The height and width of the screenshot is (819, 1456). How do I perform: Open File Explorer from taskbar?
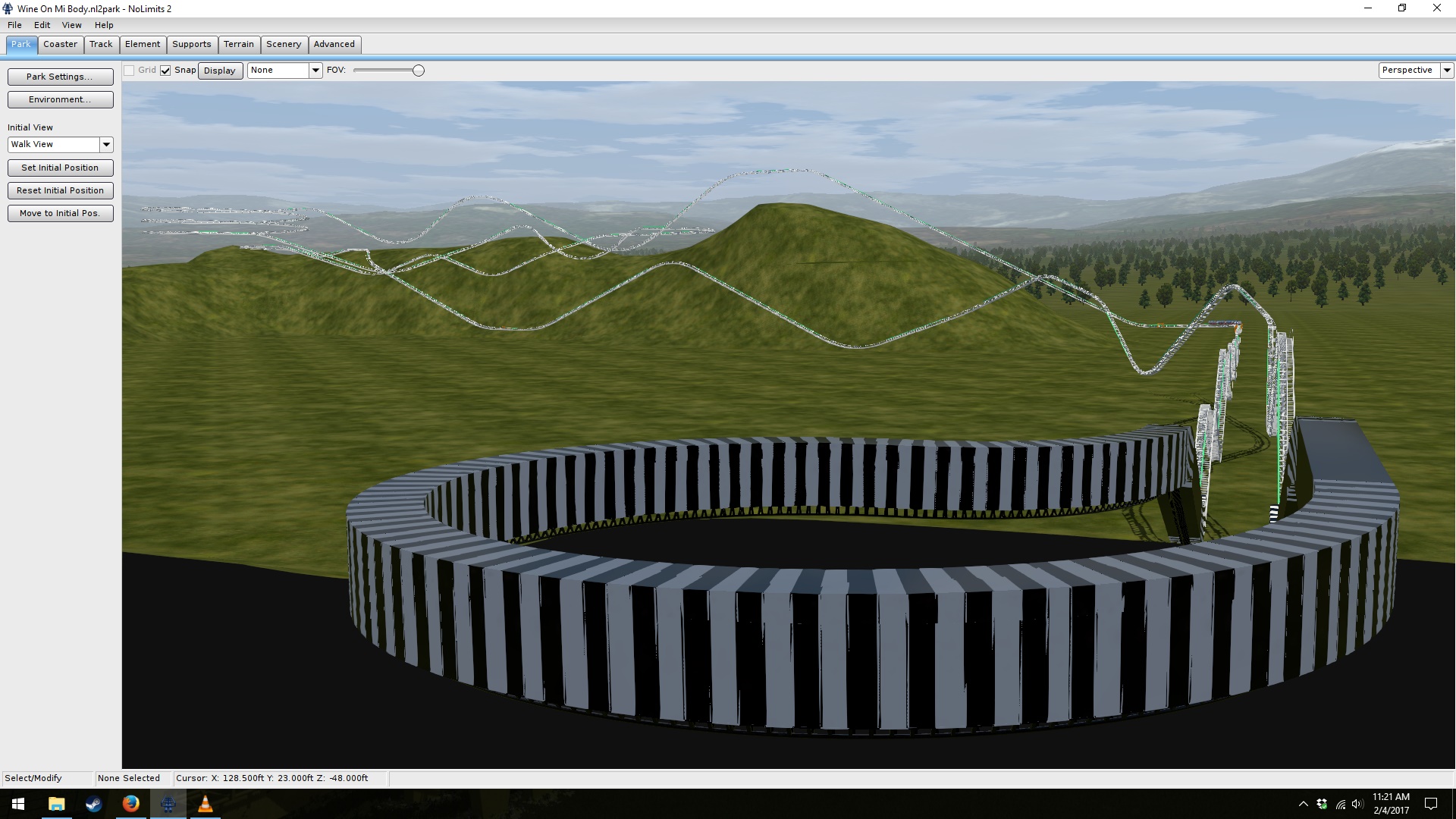(56, 804)
